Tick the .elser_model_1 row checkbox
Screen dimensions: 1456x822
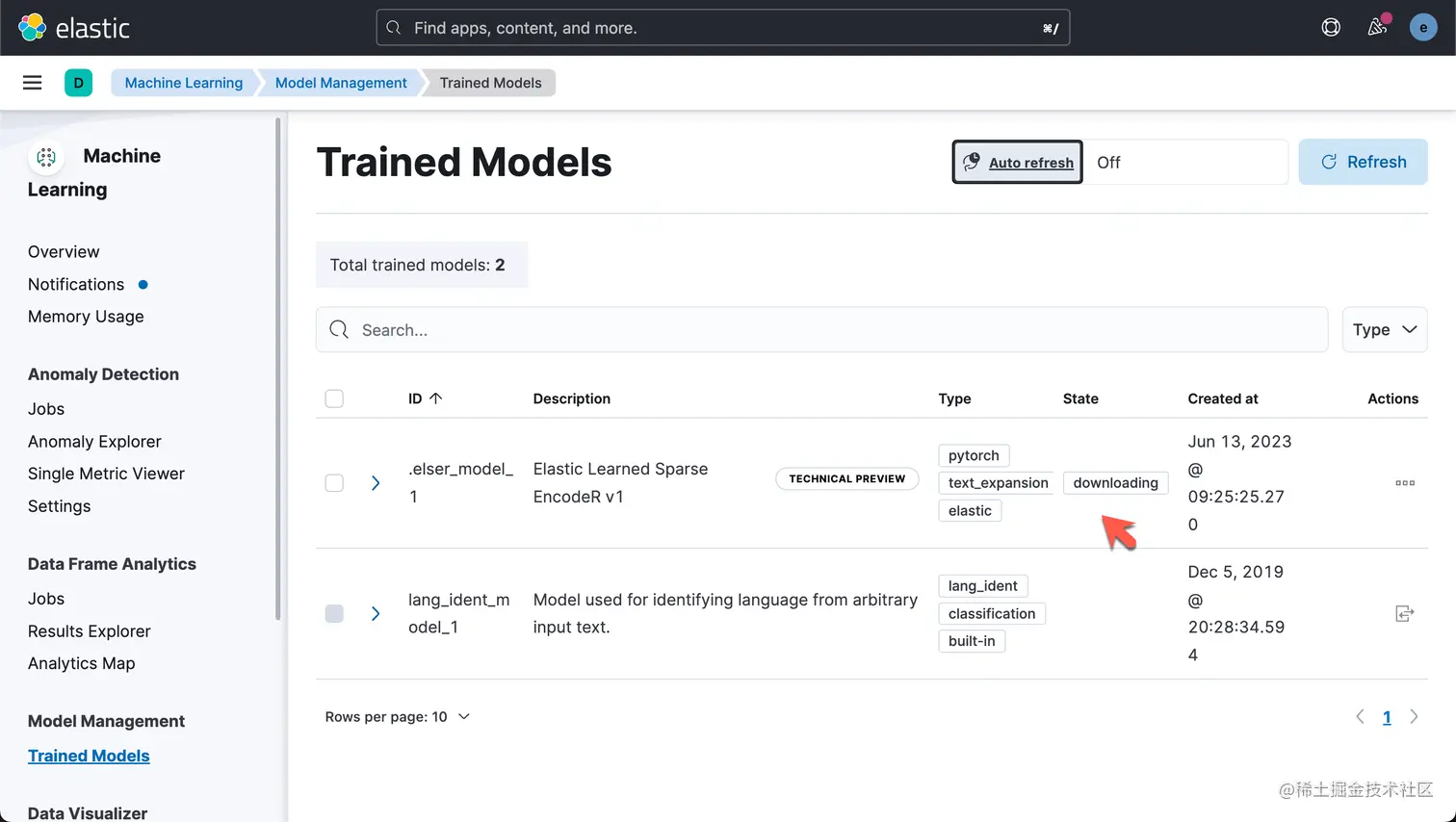pos(334,483)
